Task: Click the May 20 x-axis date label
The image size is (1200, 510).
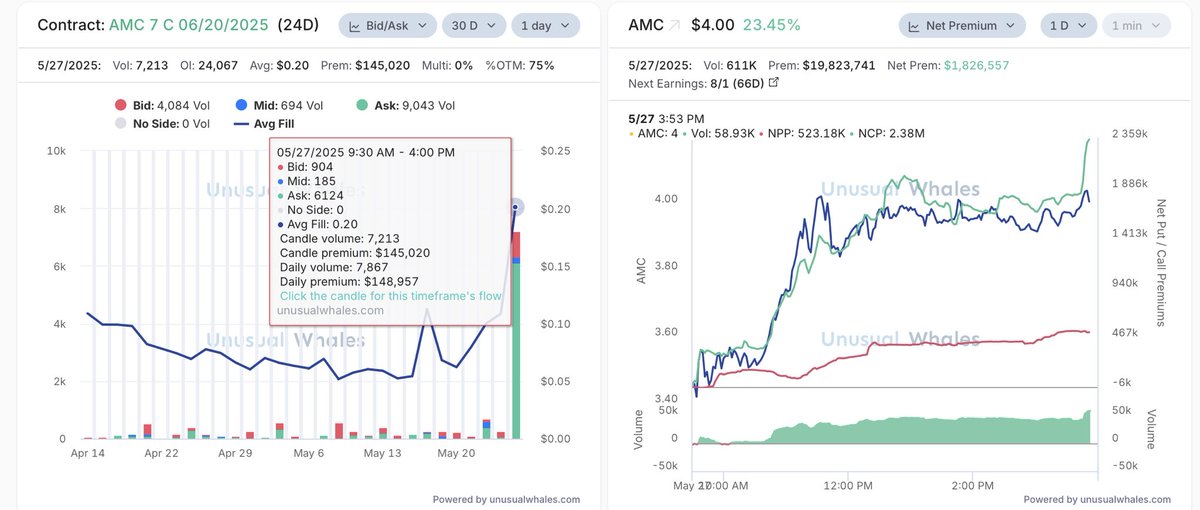Action: [x=456, y=453]
